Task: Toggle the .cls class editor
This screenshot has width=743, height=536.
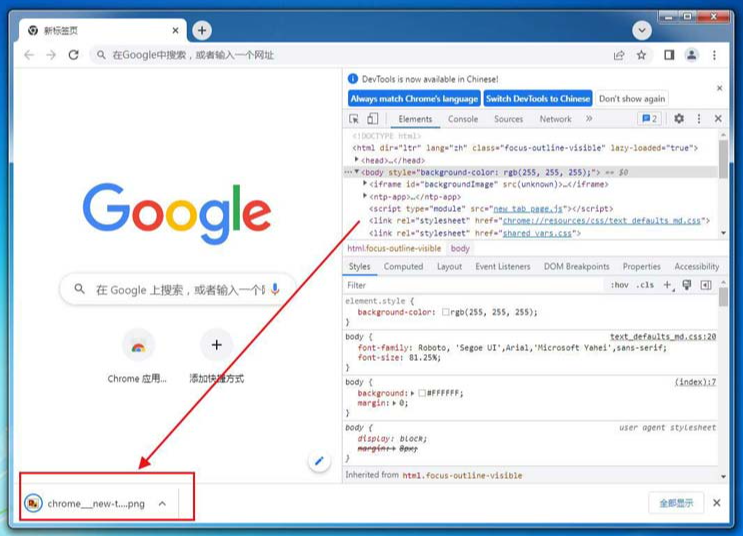Action: 645,285
